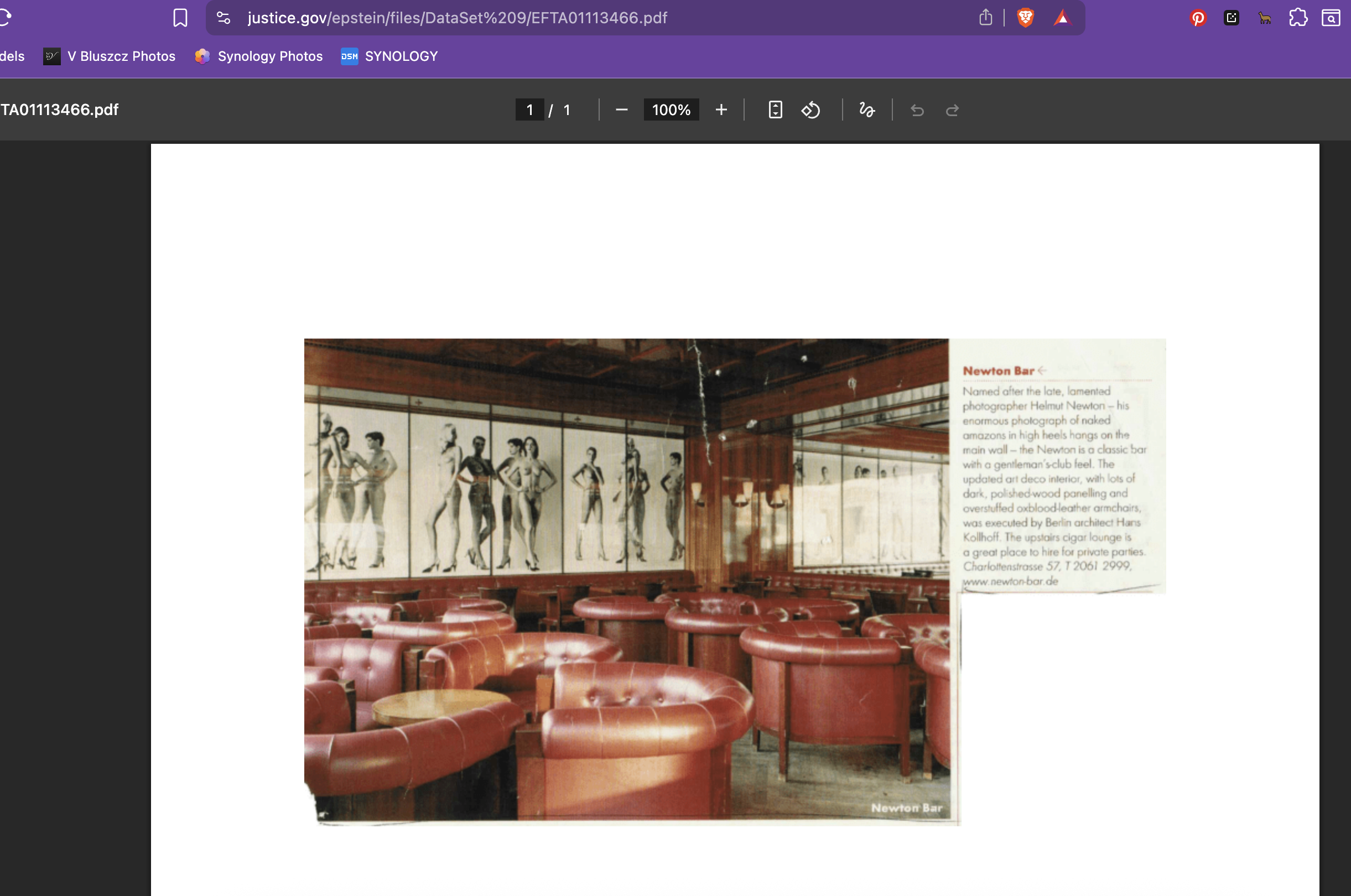Click the Brave Rewards triangle icon

(x=1062, y=18)
